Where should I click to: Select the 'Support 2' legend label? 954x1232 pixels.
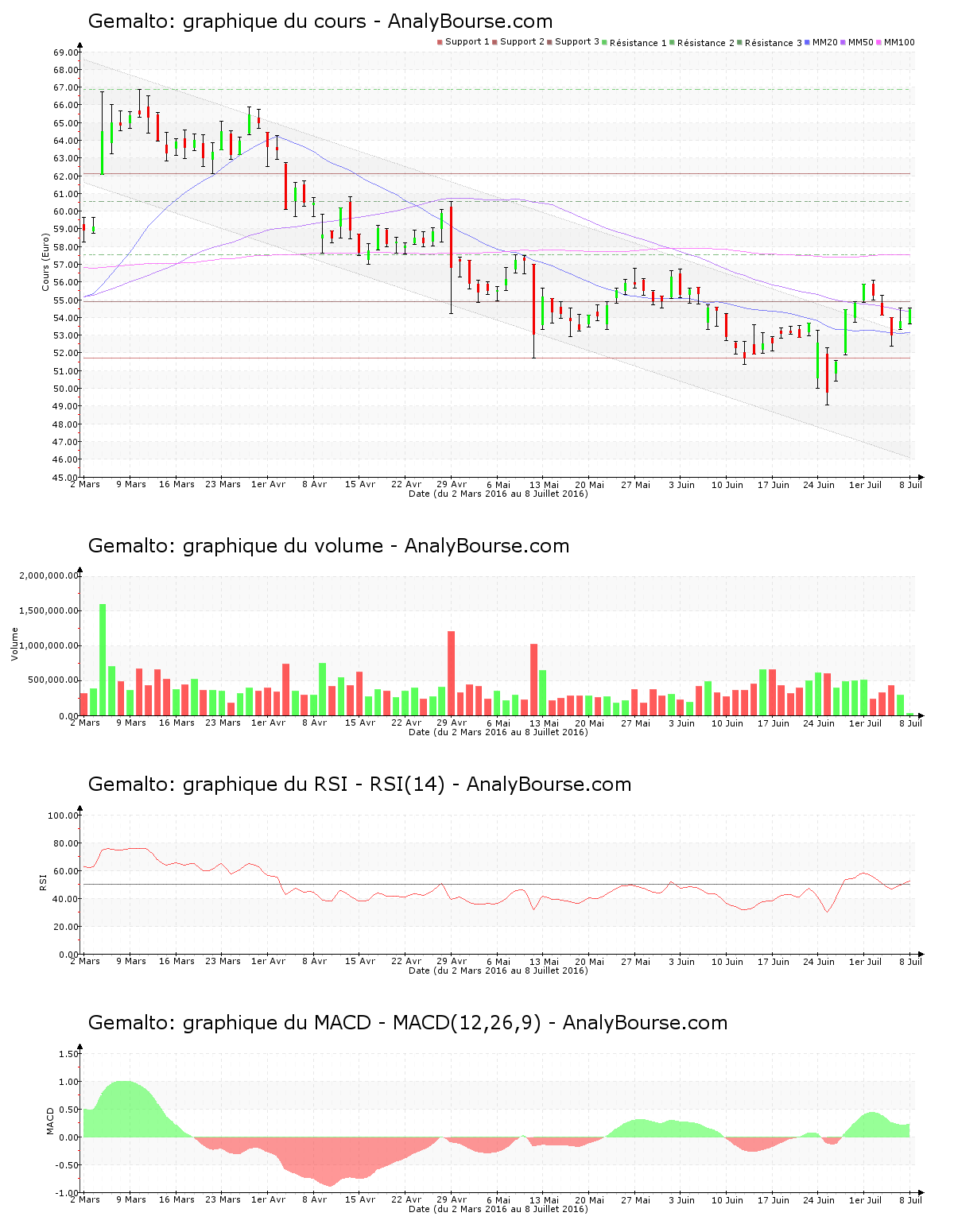click(x=522, y=41)
